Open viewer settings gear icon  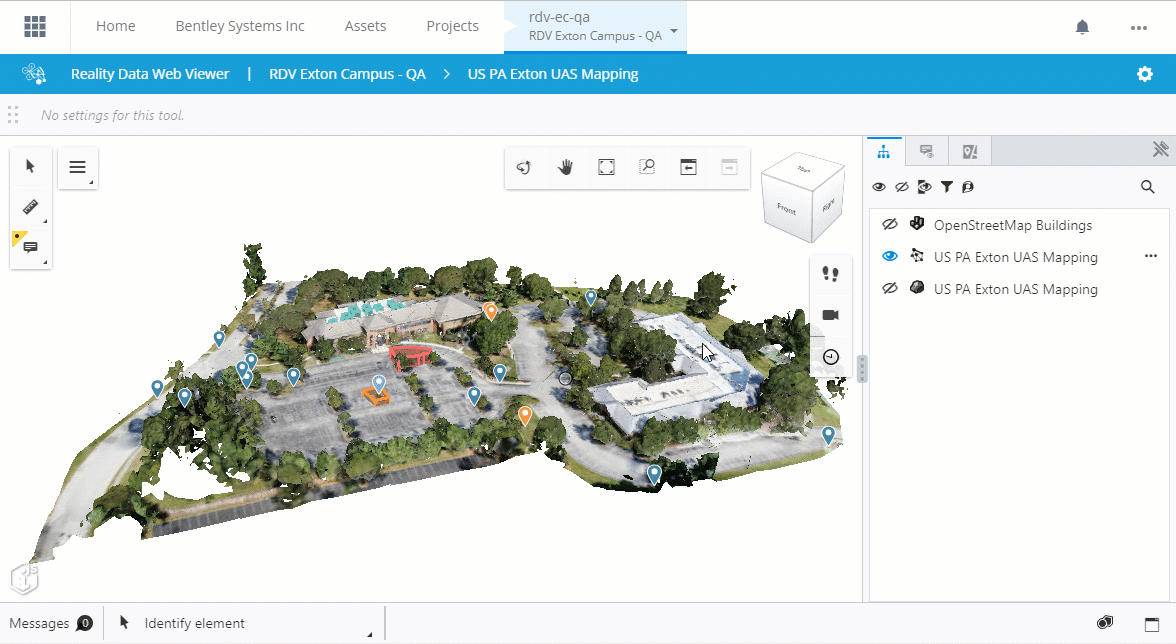(x=1144, y=73)
